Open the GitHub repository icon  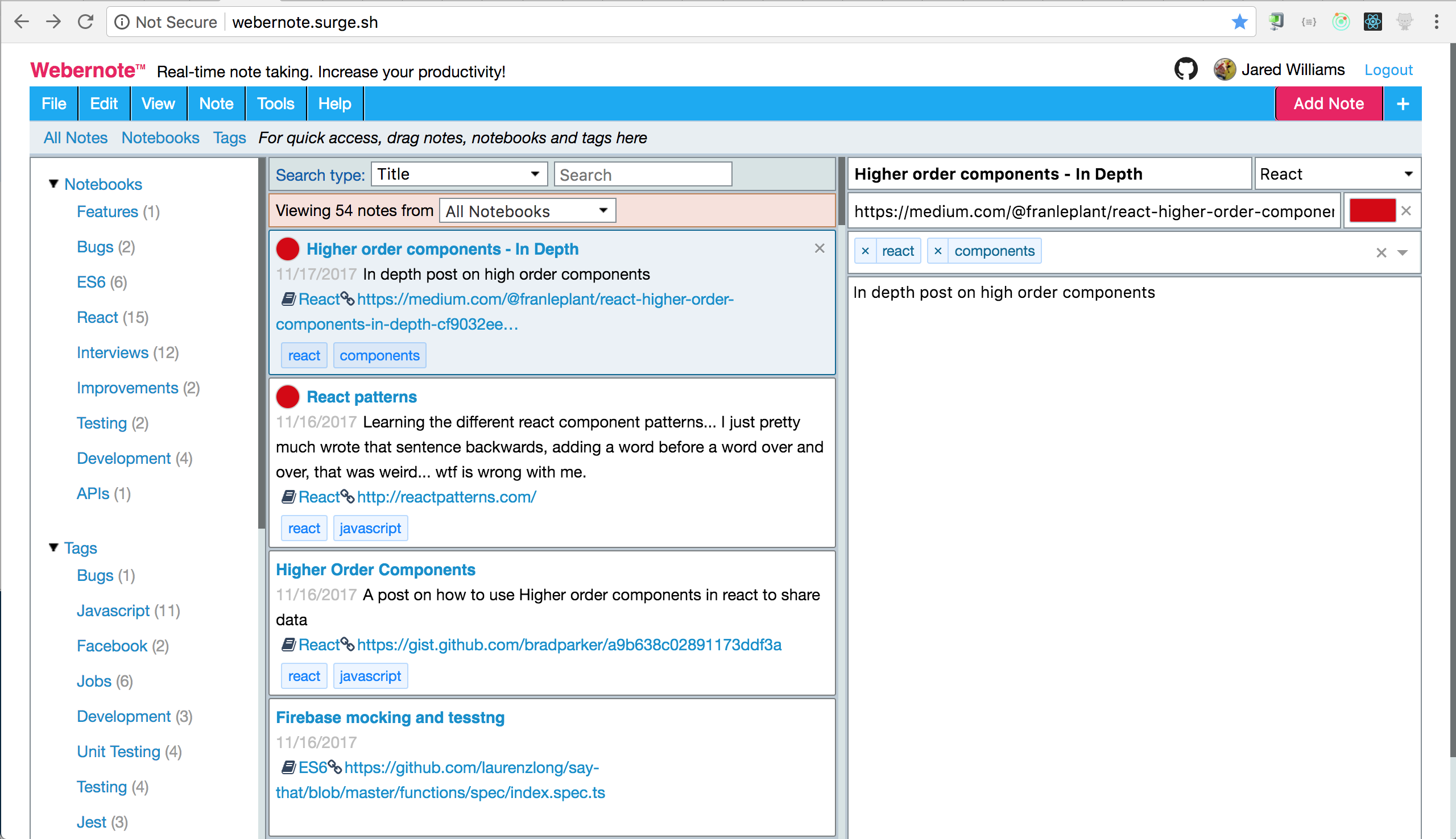click(x=1185, y=69)
